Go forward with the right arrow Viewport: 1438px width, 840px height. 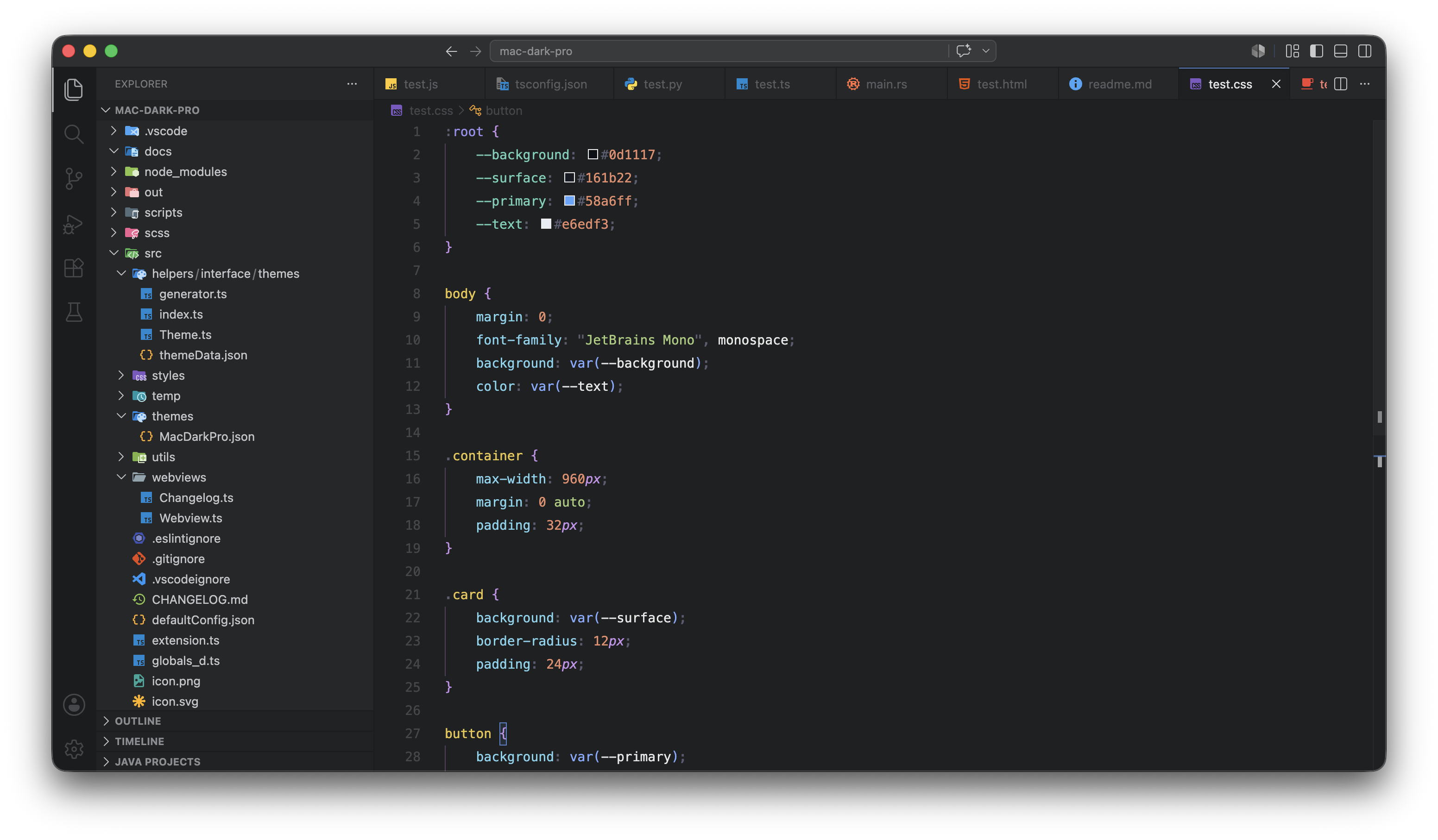point(475,51)
